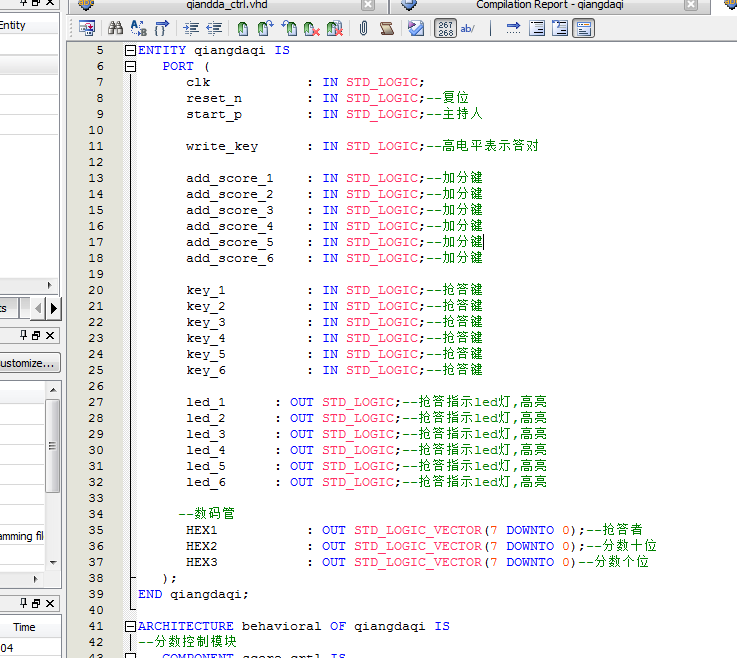
Task: Click the Time column header
Action: (24, 627)
